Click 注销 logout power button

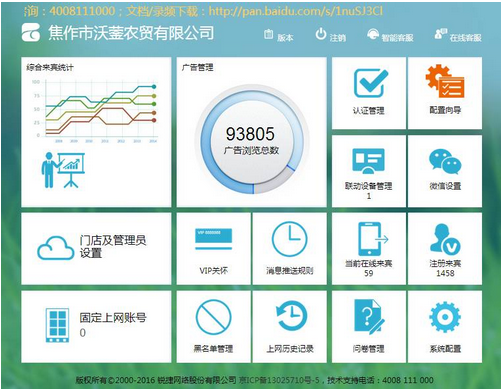(x=330, y=35)
